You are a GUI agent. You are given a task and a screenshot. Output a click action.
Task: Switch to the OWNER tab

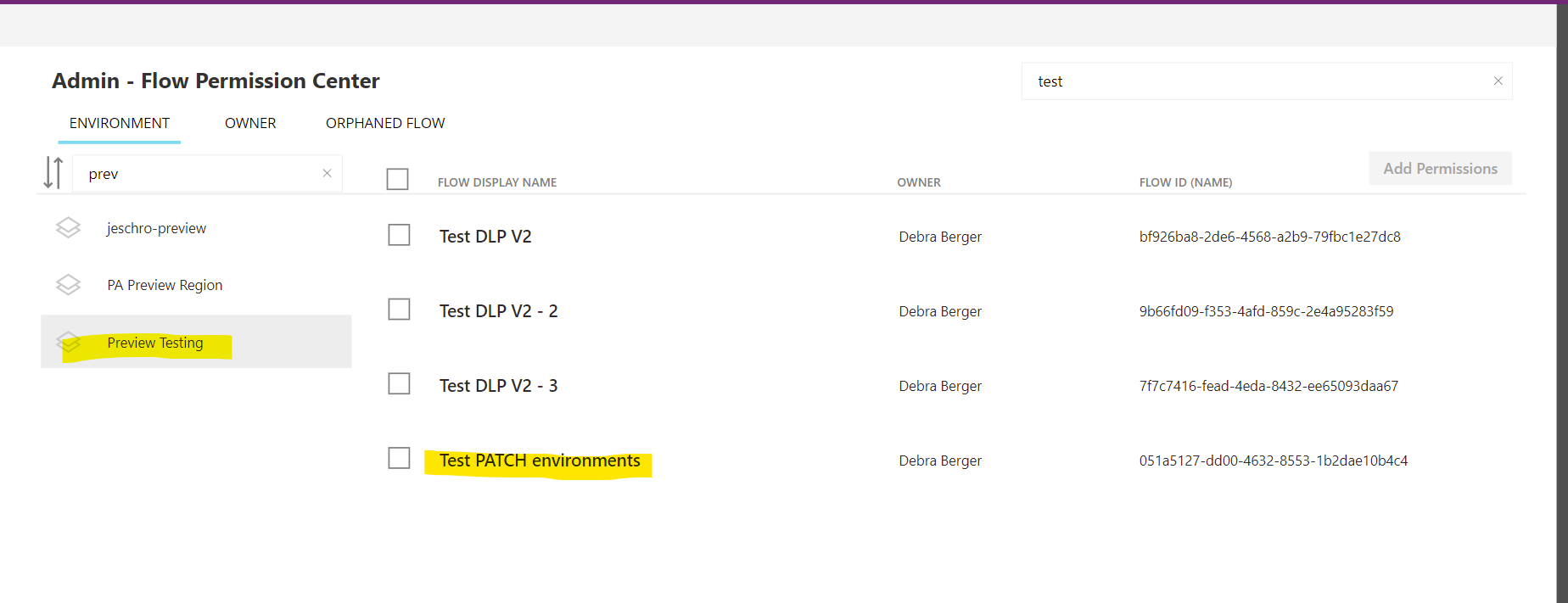250,123
